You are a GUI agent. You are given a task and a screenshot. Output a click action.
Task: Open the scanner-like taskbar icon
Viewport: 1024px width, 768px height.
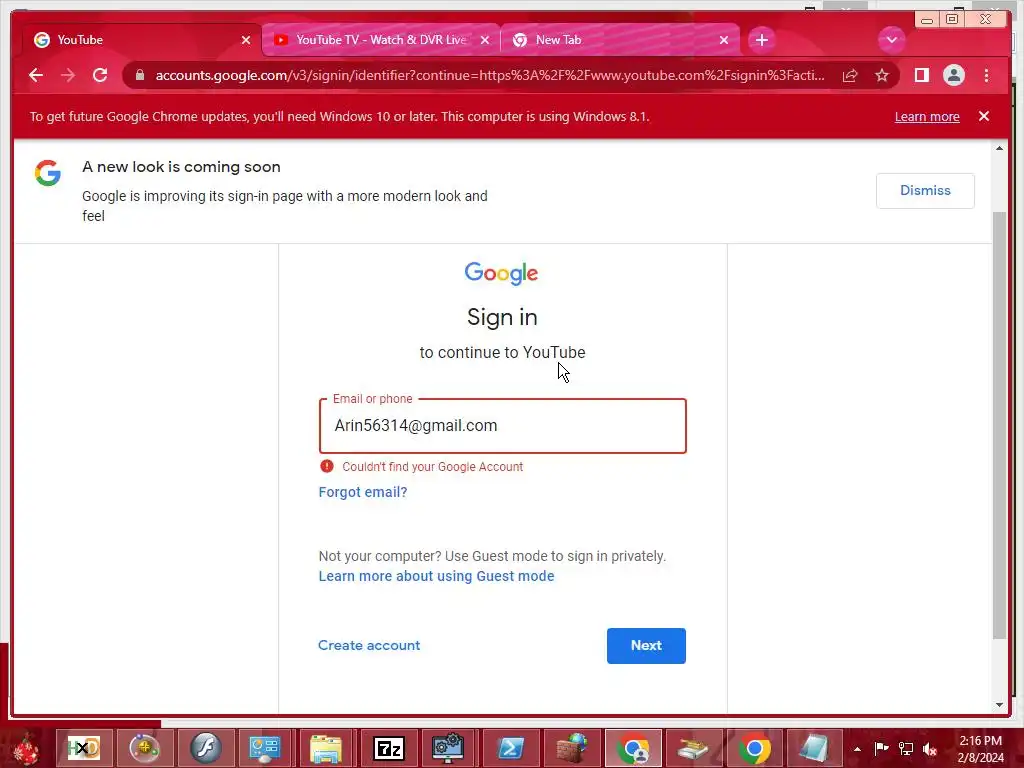(694, 748)
